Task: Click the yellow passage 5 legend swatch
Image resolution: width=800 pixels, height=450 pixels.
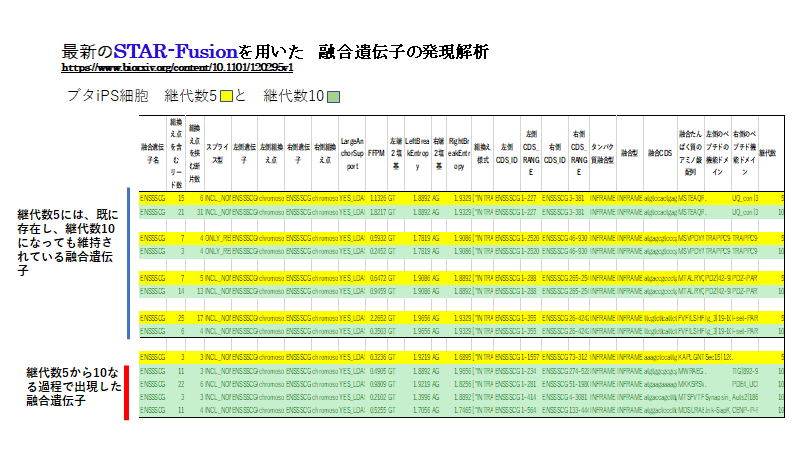Action: point(226,96)
